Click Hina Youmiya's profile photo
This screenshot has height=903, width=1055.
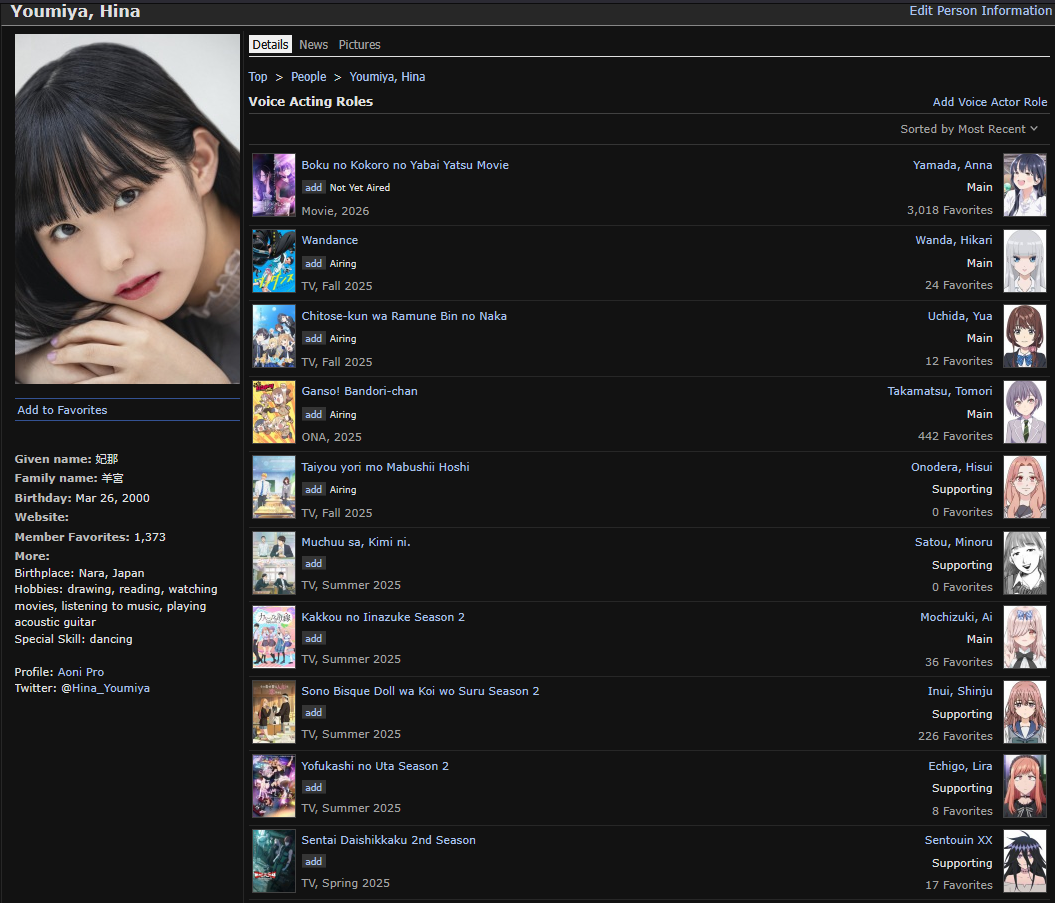pos(127,209)
